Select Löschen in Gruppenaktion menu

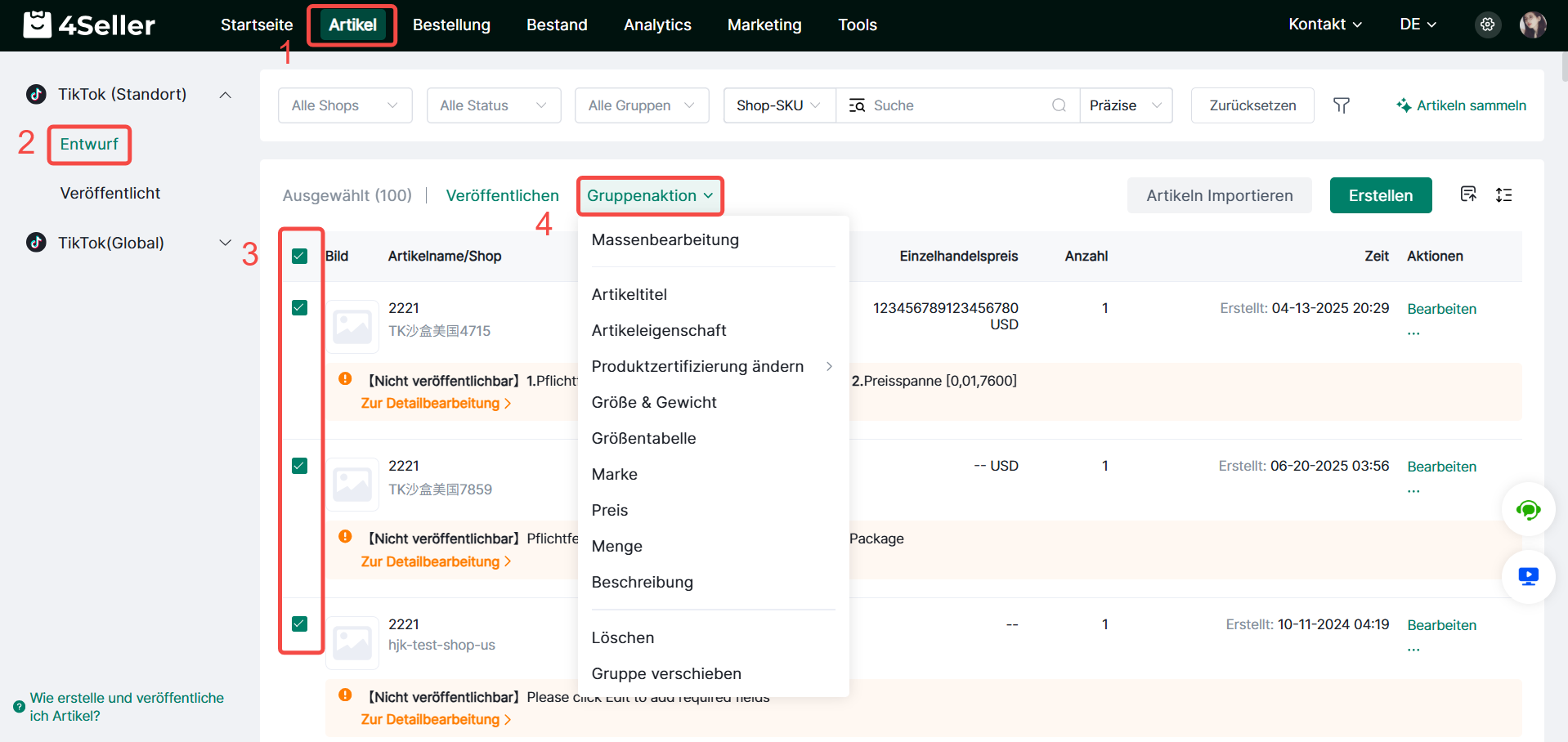tap(622, 638)
